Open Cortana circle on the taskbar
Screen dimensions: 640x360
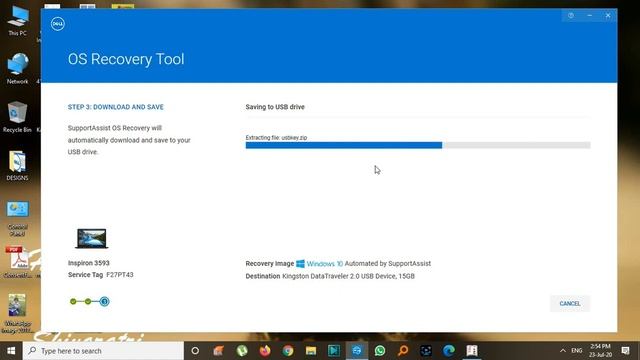tap(195, 351)
